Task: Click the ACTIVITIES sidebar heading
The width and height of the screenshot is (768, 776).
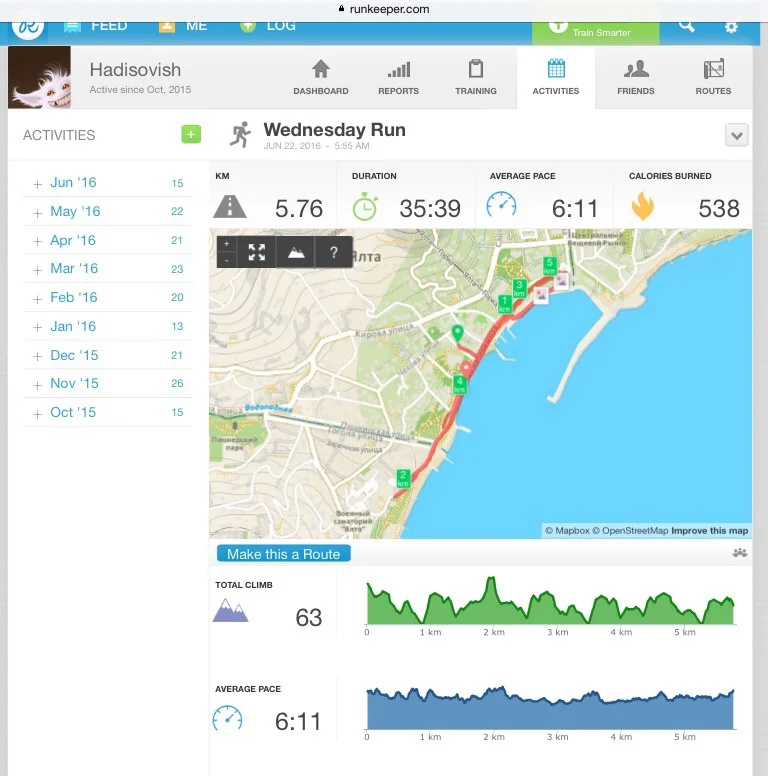Action: 59,135
